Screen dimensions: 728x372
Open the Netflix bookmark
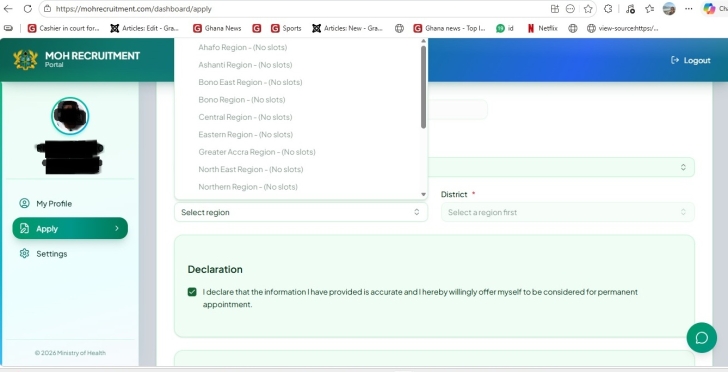point(542,28)
